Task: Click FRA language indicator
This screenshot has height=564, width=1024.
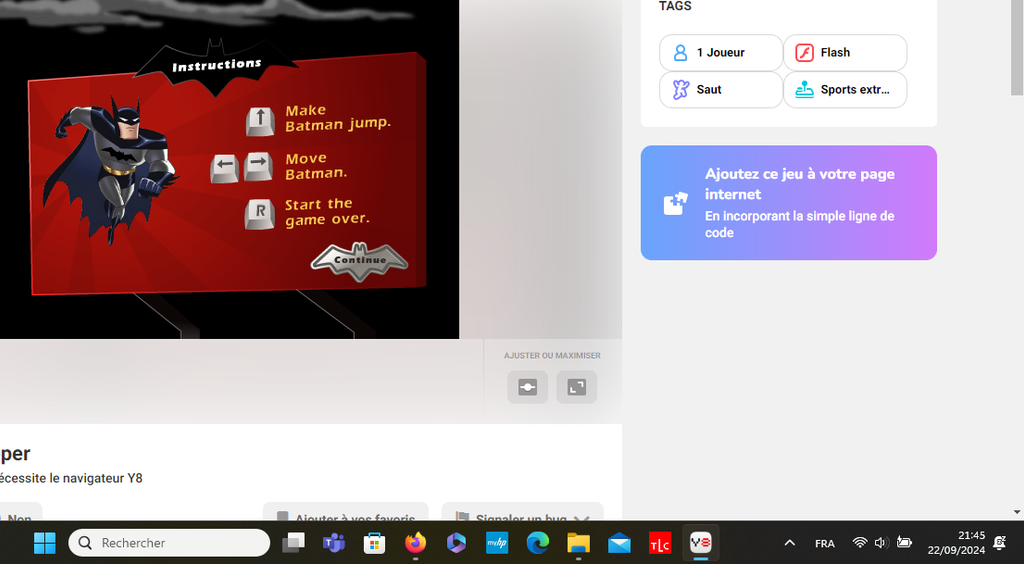Action: [x=825, y=543]
